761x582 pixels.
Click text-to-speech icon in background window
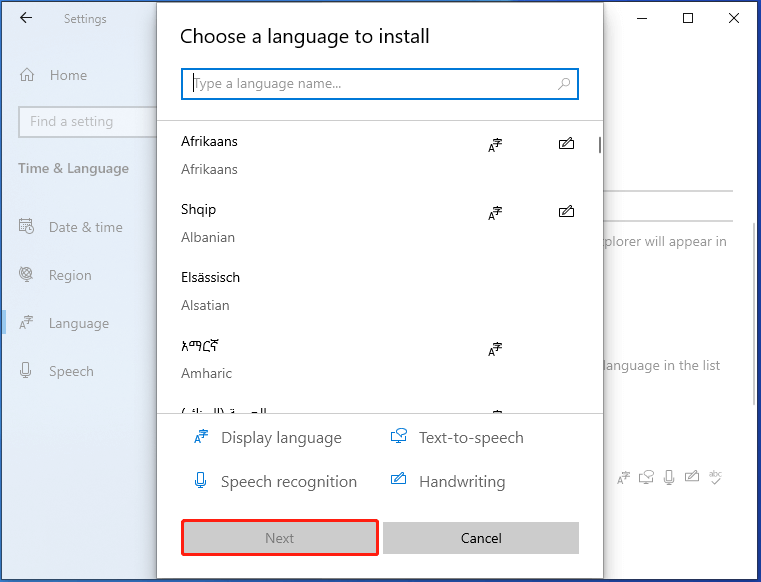pos(646,477)
